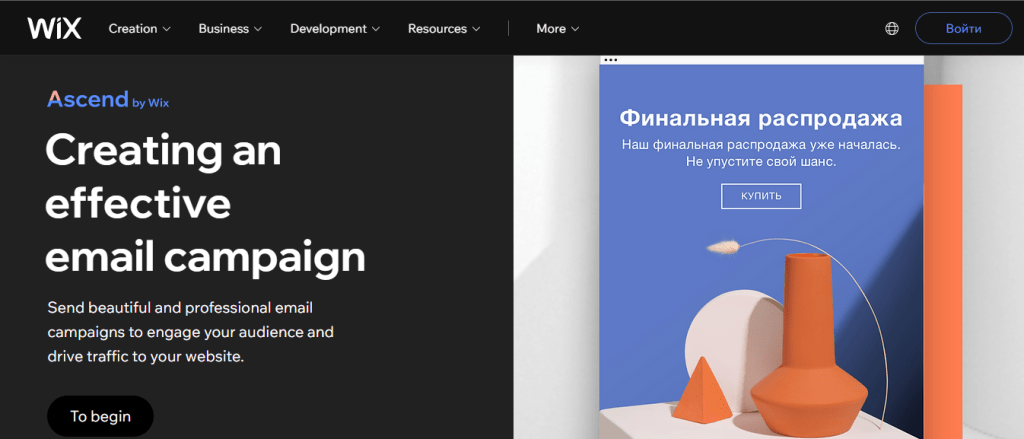Click the three dots on preview window bar

[x=610, y=59]
